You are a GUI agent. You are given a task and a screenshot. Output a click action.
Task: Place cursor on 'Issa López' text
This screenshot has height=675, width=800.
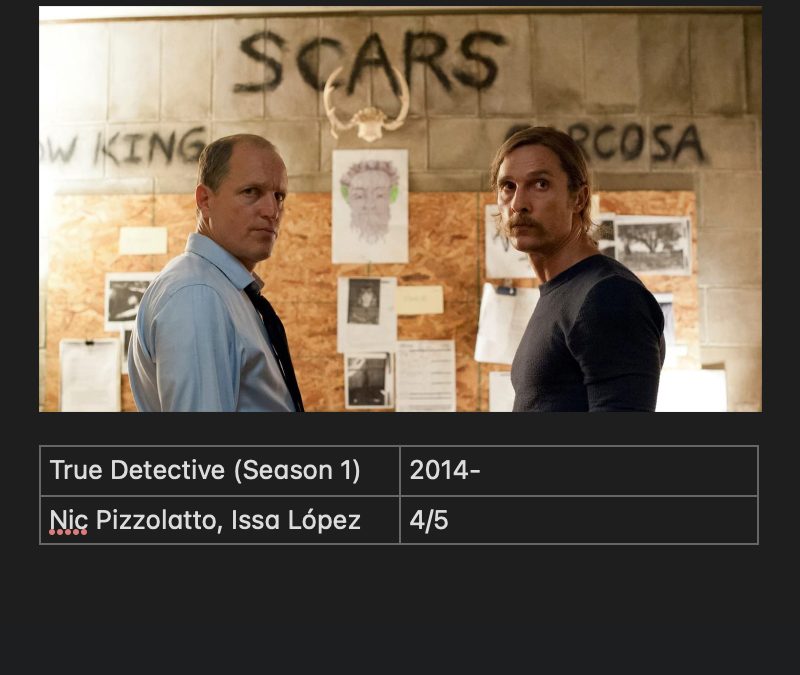click(296, 520)
